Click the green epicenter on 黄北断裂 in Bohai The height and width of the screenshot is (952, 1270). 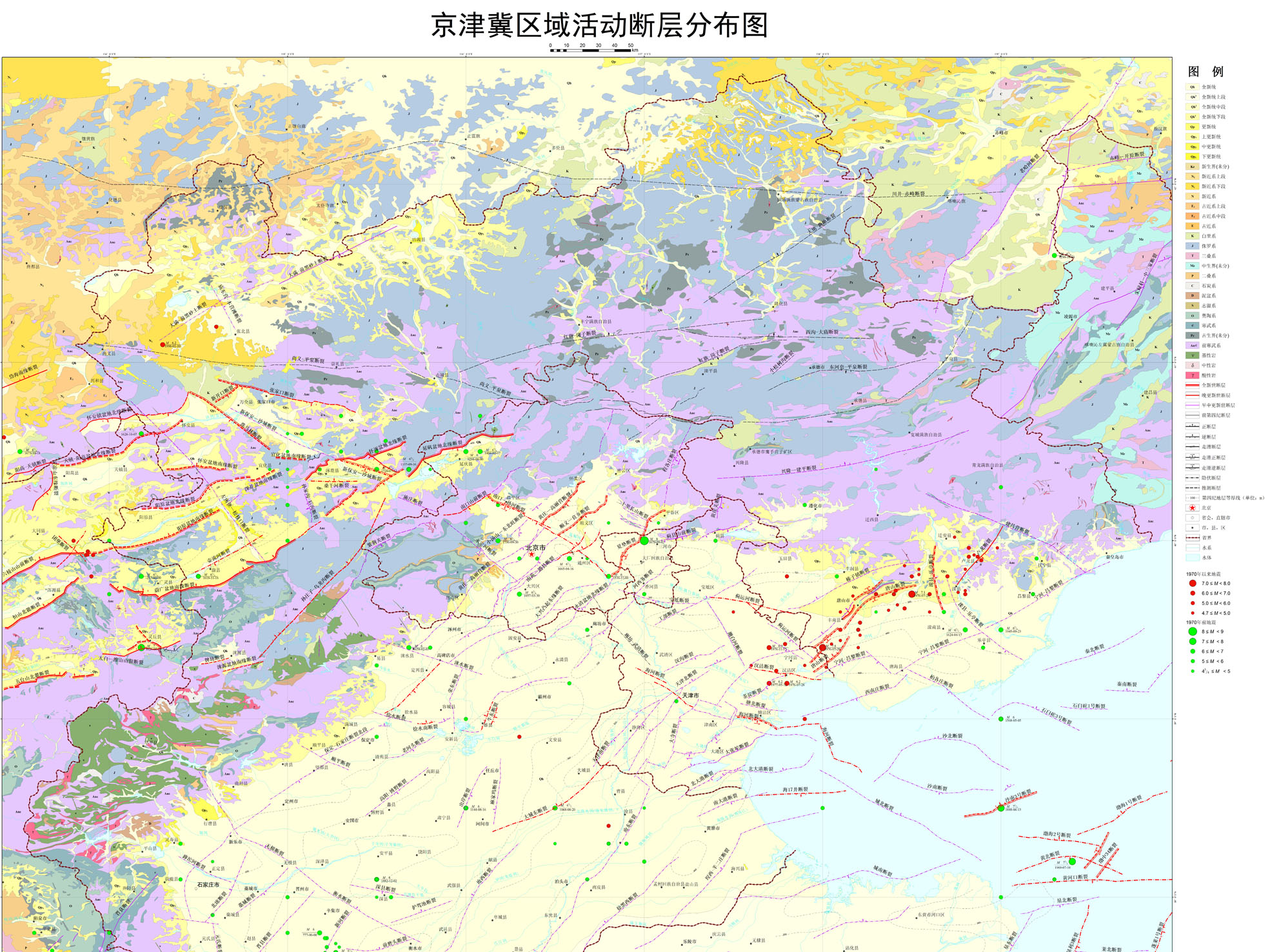(x=1072, y=861)
